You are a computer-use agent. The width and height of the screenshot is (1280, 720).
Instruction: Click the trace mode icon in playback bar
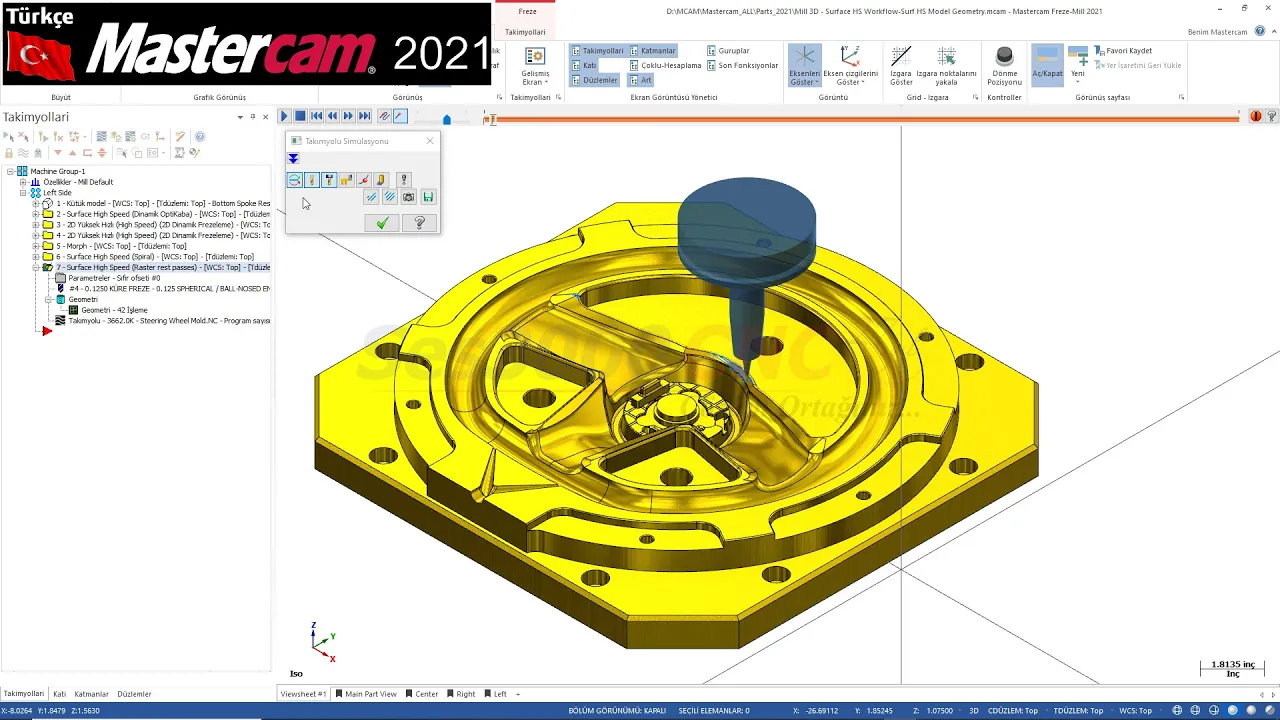coord(384,117)
